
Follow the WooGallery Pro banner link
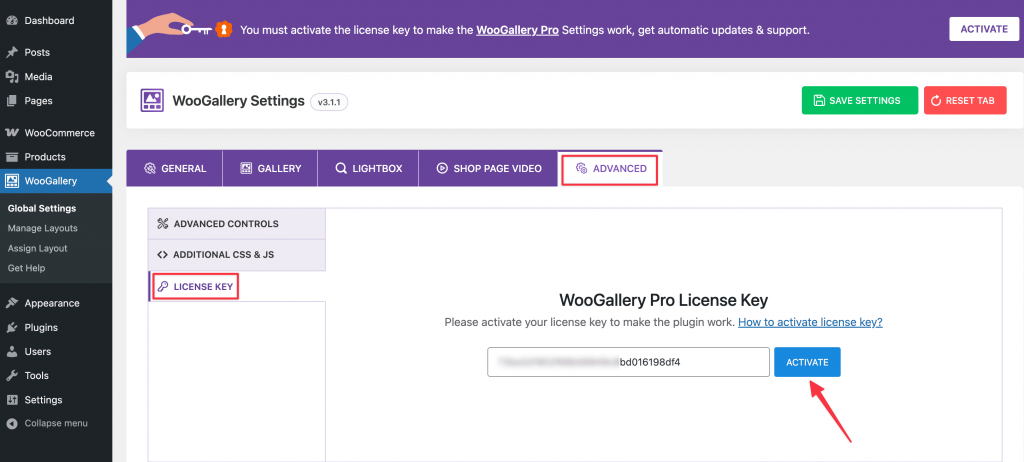(517, 29)
